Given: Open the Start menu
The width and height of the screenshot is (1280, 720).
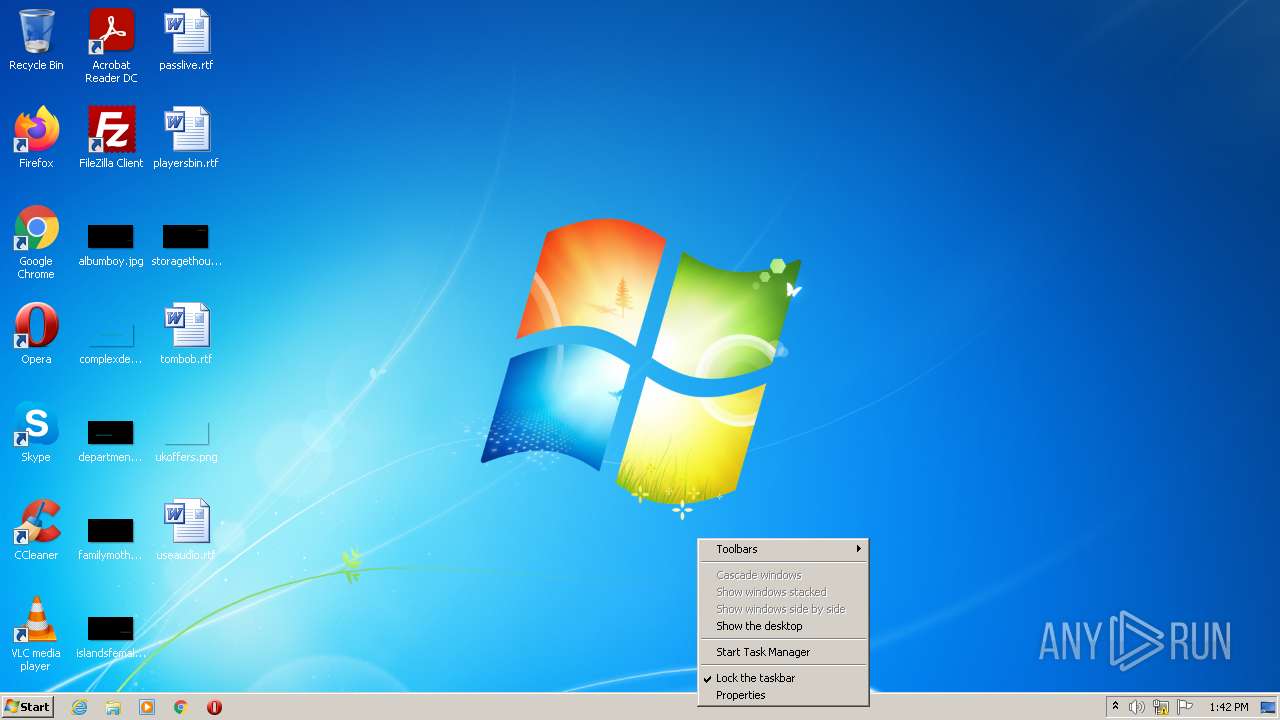Looking at the screenshot, I should click(27, 707).
